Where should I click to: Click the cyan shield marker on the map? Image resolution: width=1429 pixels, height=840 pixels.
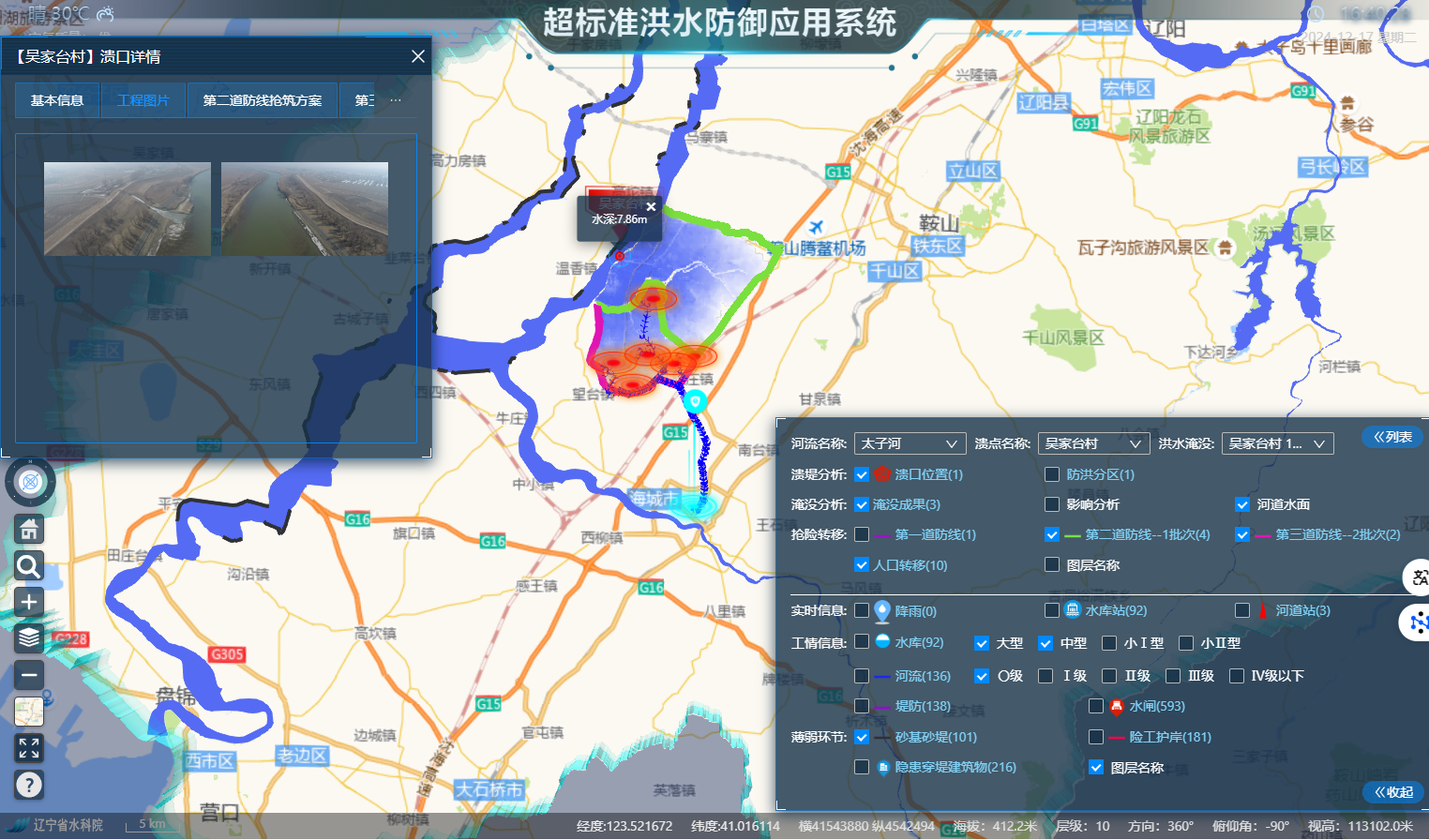(695, 402)
